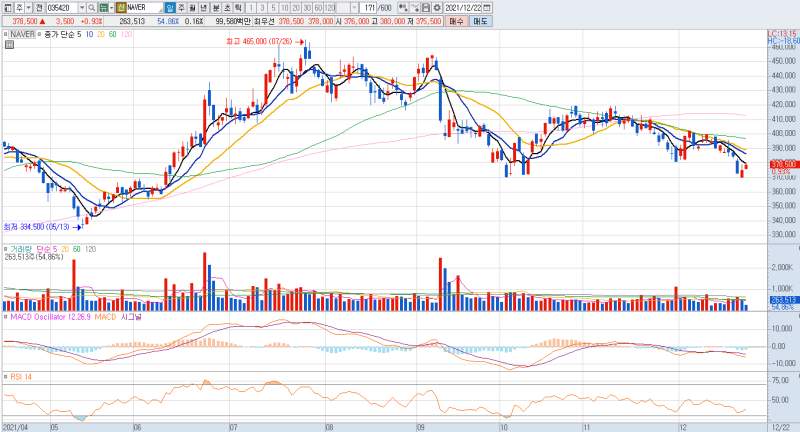
Task: Toggle box before 거래량 volume legend
Action: (6, 249)
